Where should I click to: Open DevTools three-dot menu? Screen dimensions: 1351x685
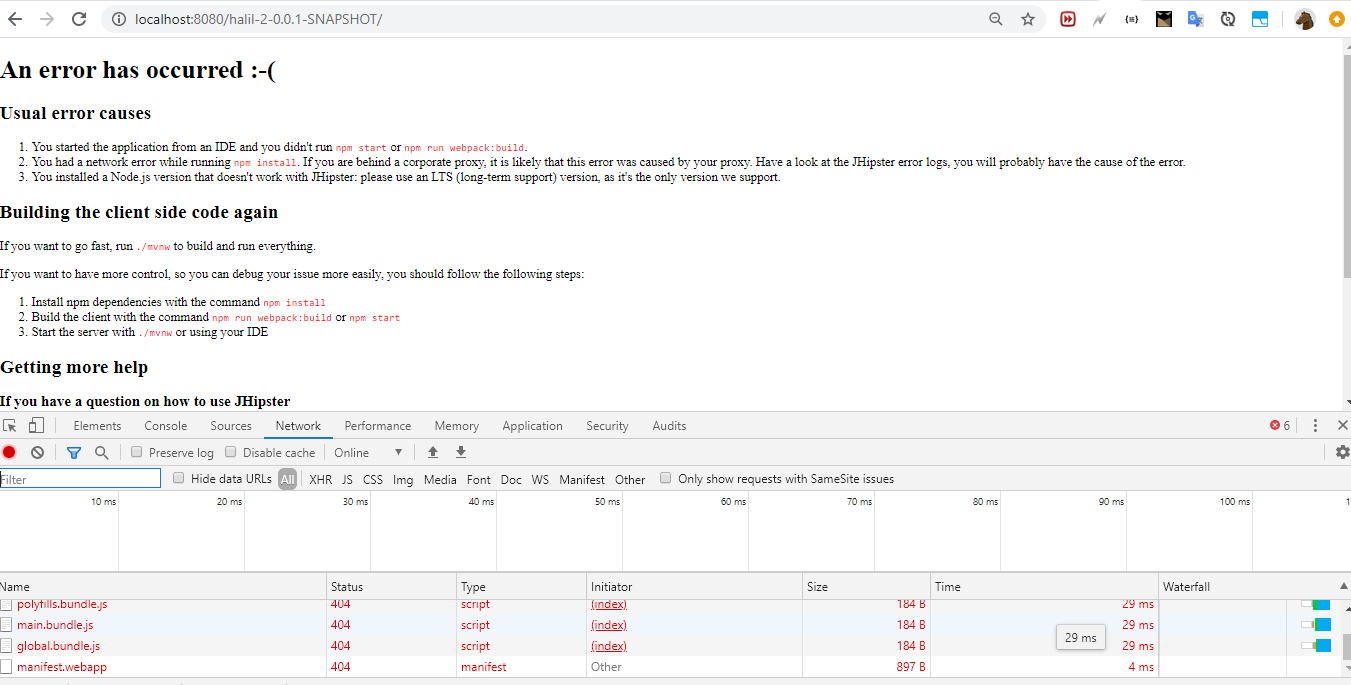coord(1315,425)
